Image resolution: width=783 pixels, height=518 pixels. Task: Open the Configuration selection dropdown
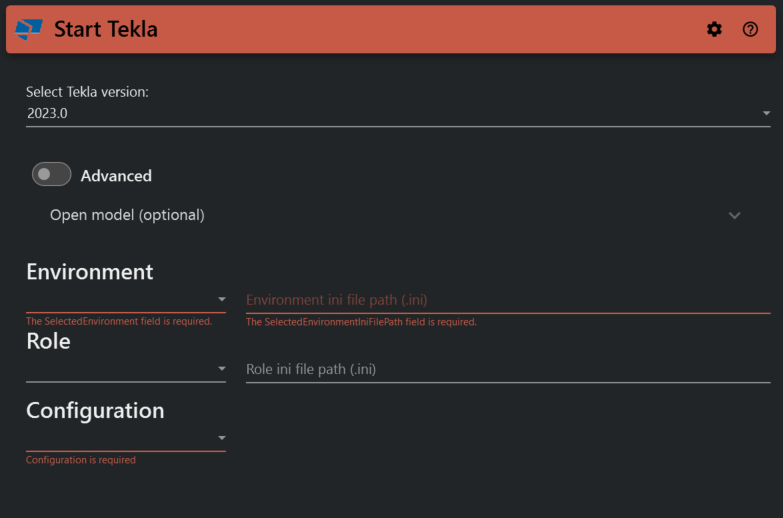[126, 438]
